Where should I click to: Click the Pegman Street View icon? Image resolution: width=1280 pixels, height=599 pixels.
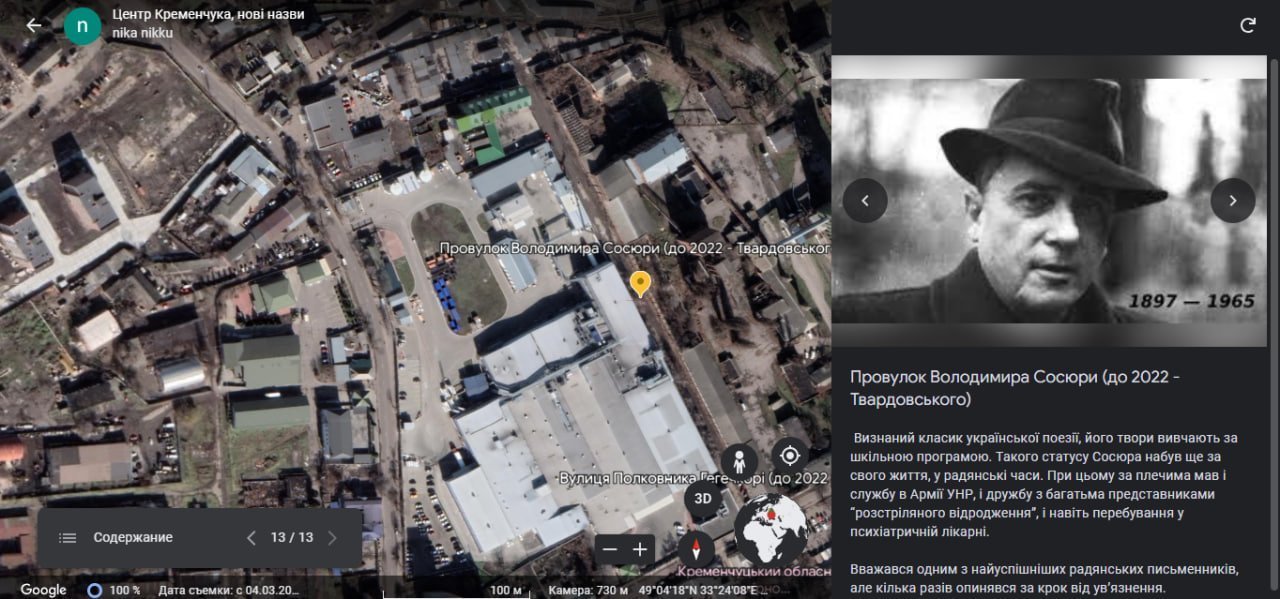(x=739, y=462)
